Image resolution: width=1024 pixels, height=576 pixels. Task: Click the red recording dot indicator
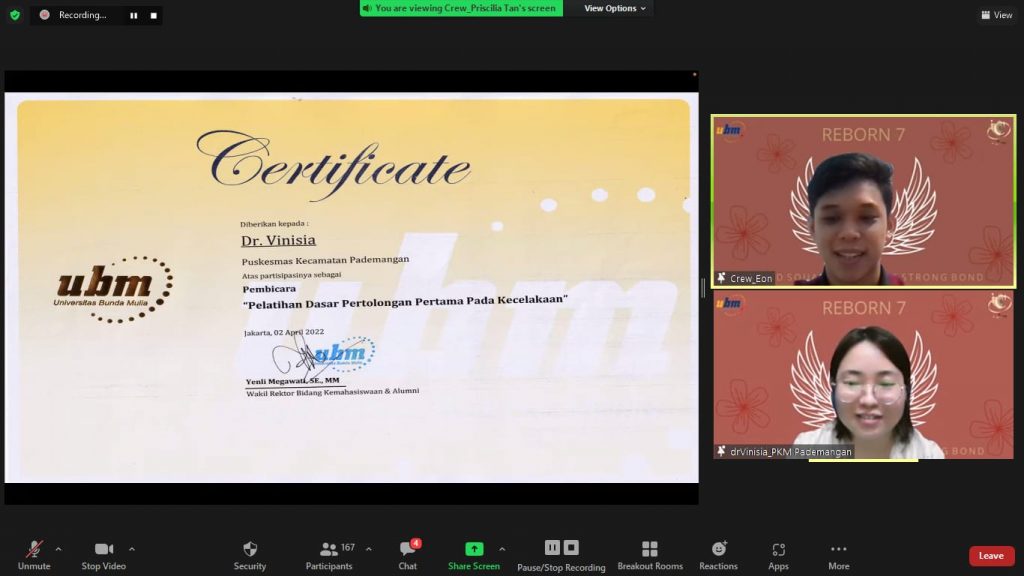click(x=44, y=15)
